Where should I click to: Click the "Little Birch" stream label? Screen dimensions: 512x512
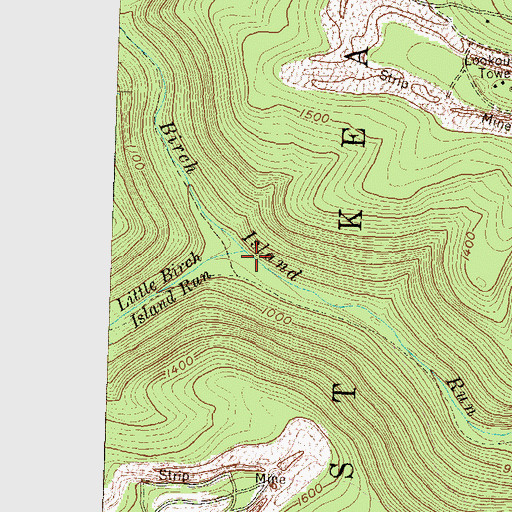point(159,281)
